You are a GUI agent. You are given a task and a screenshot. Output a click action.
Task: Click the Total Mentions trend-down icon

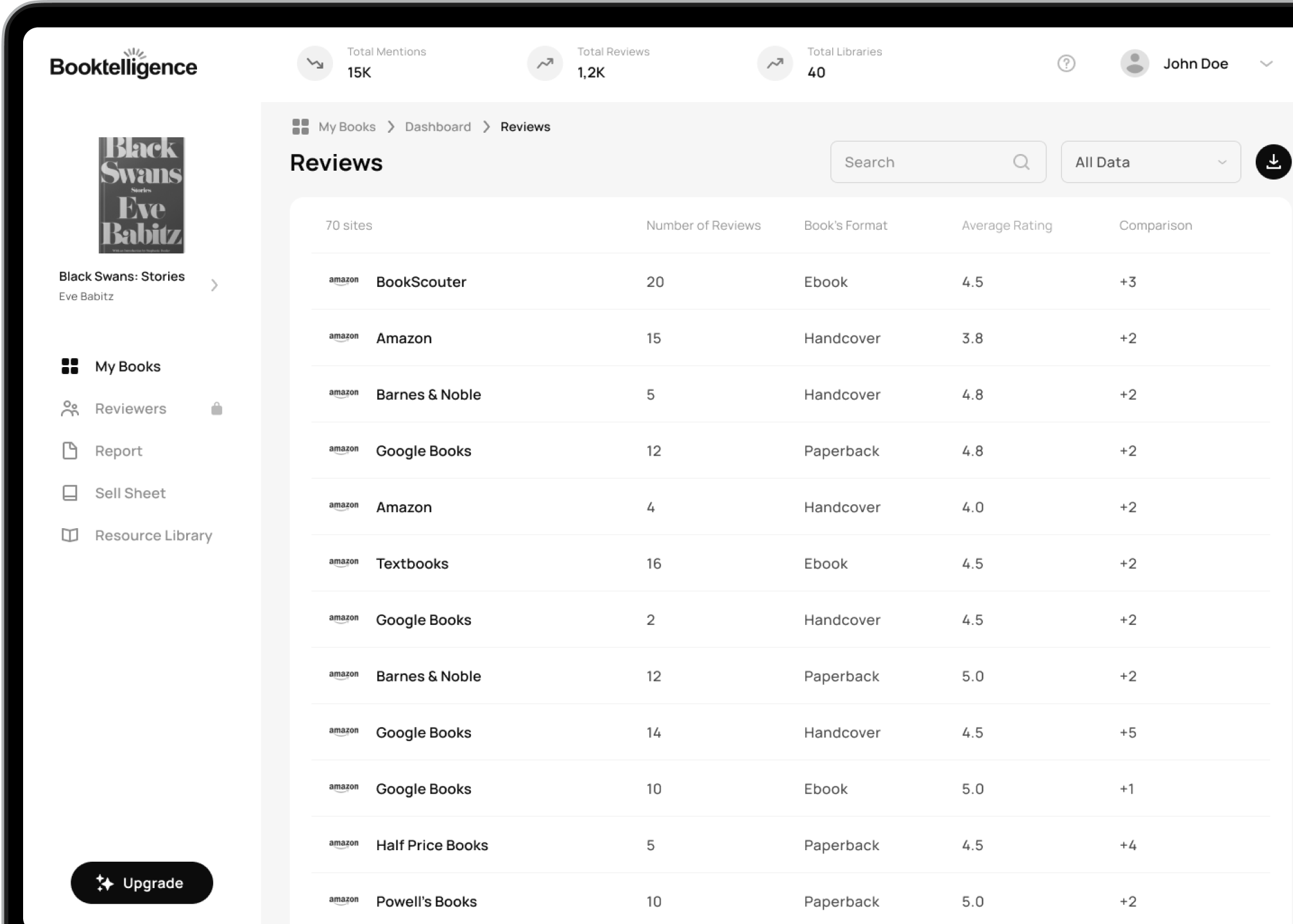click(315, 63)
